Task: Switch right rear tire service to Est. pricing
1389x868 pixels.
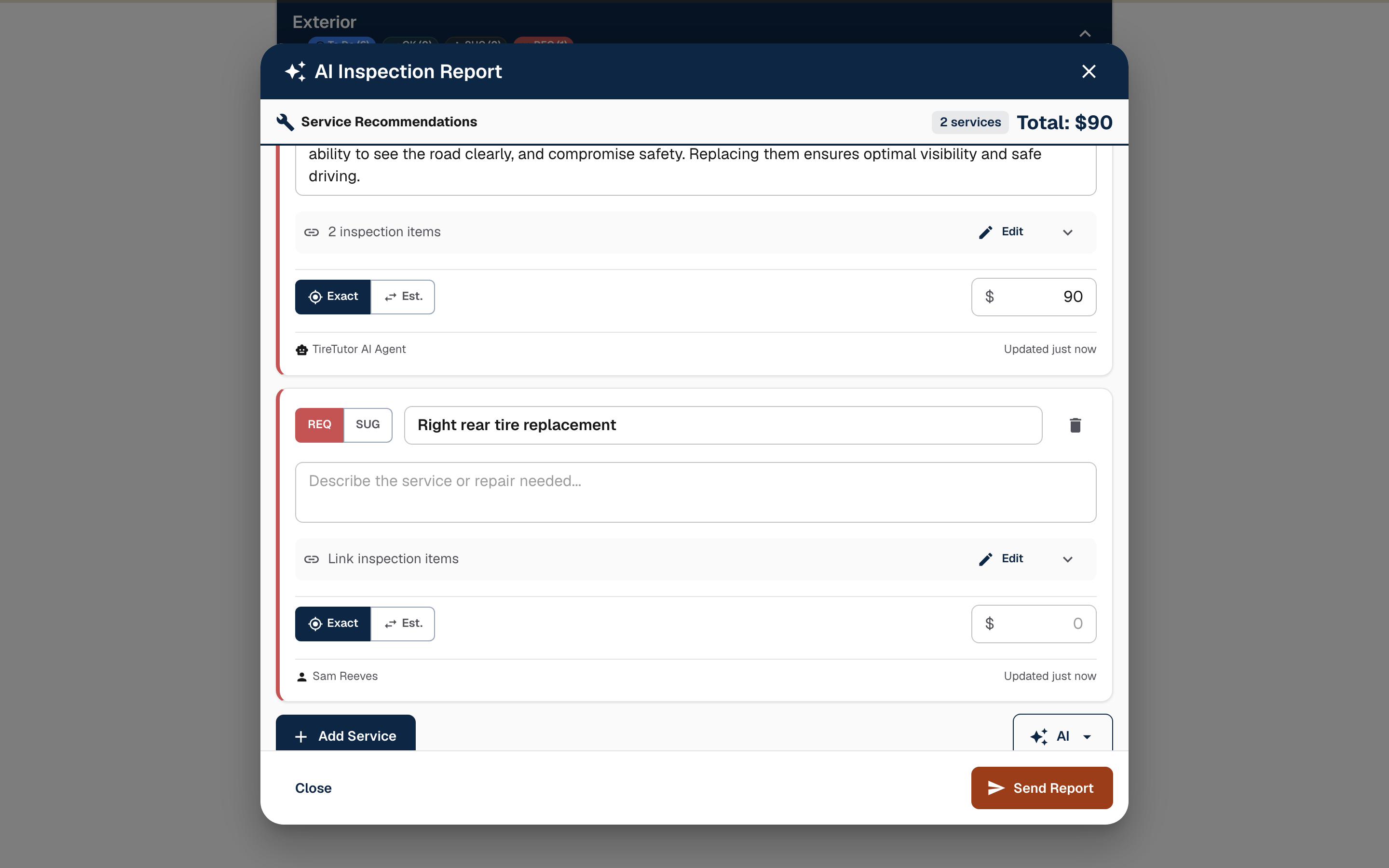Action: click(403, 624)
